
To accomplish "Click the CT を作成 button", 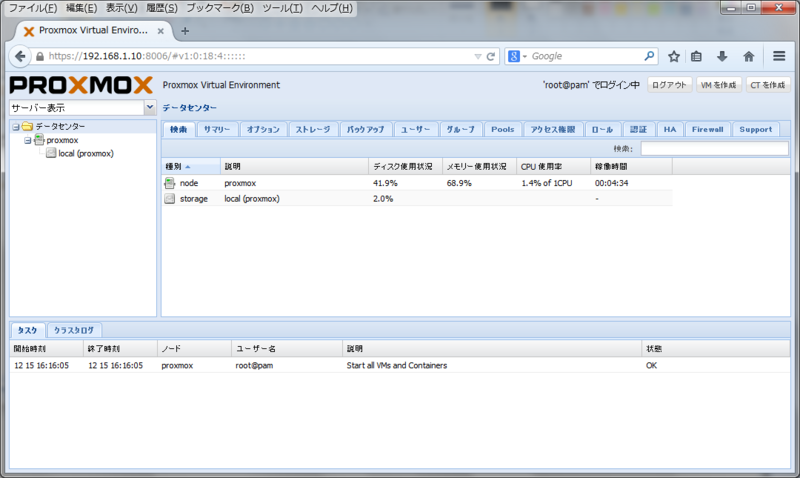I will click(767, 85).
